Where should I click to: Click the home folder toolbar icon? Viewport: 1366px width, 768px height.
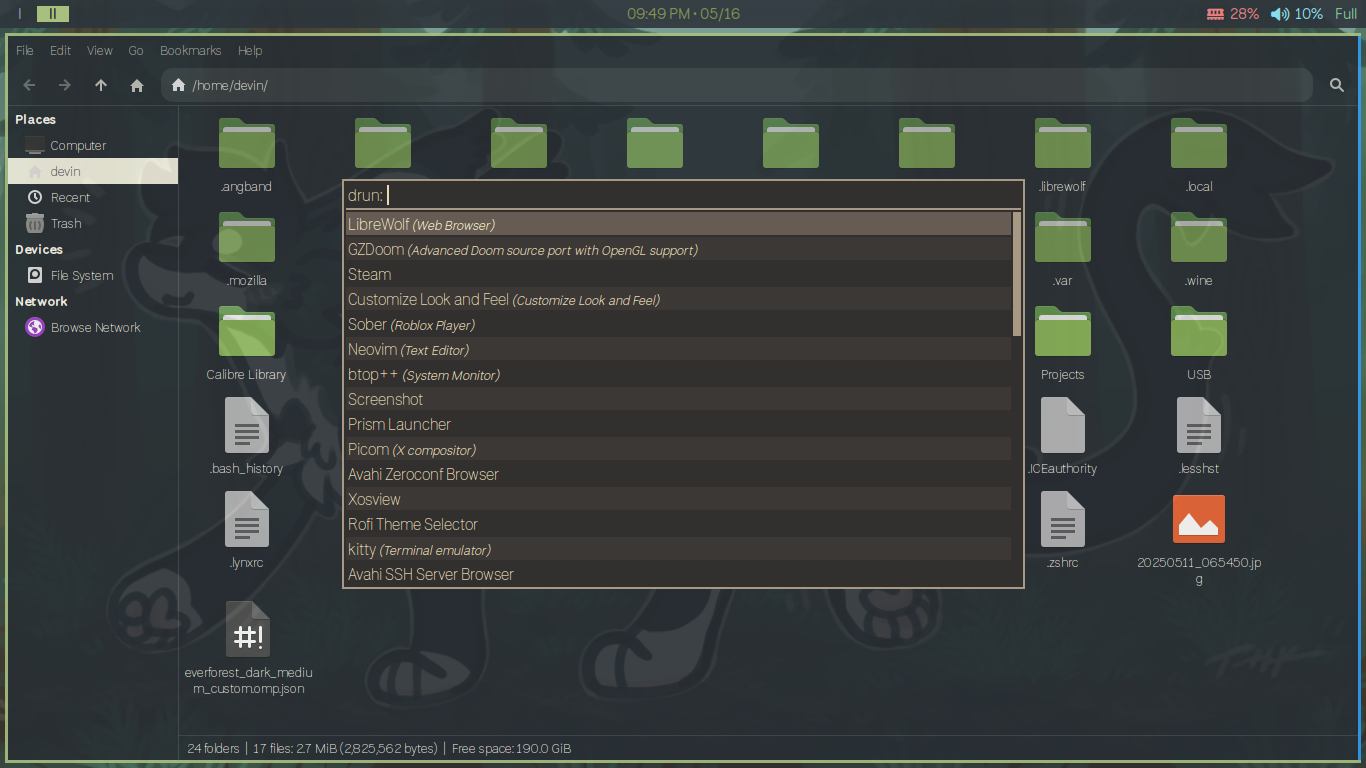pyautogui.click(x=137, y=86)
